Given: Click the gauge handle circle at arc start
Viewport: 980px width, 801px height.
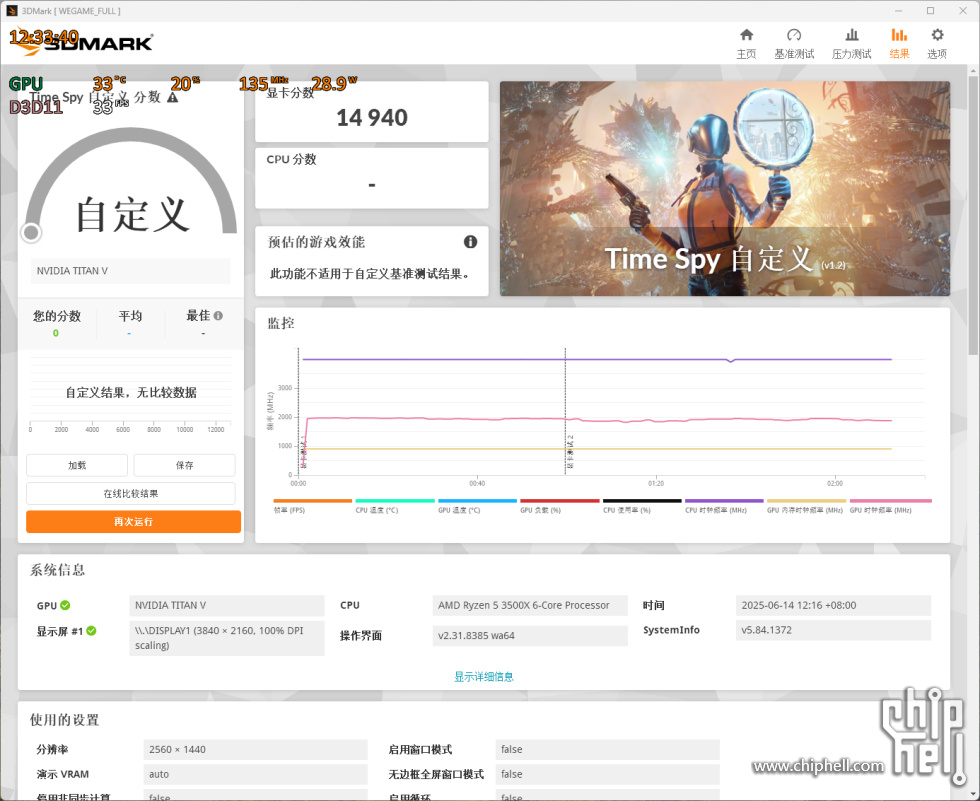Looking at the screenshot, I should click(31, 233).
